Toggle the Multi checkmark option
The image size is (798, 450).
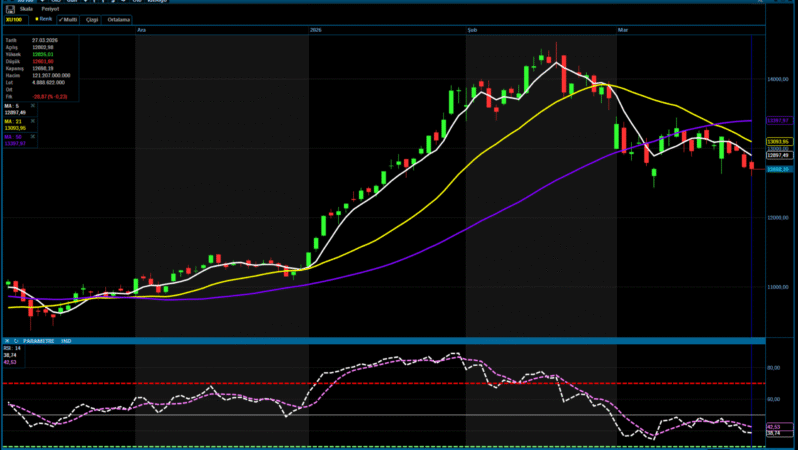68,18
